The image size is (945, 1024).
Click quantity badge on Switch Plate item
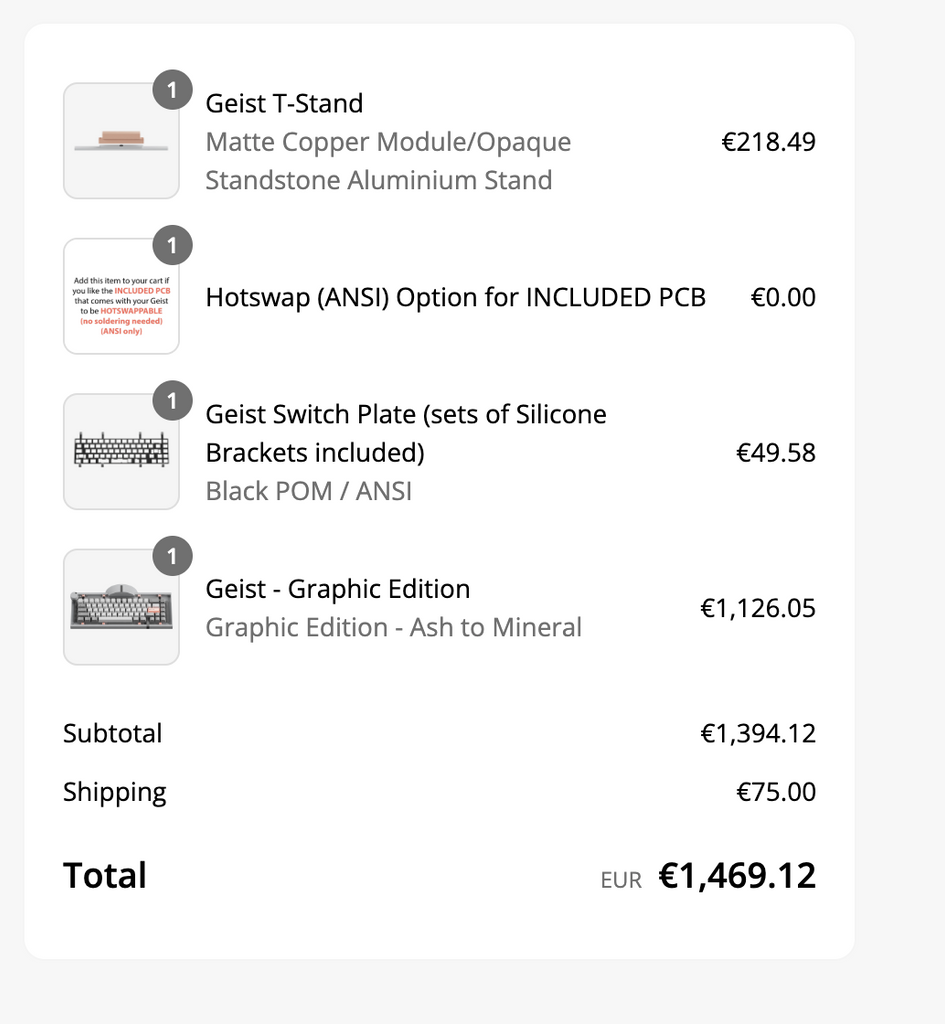click(x=172, y=401)
